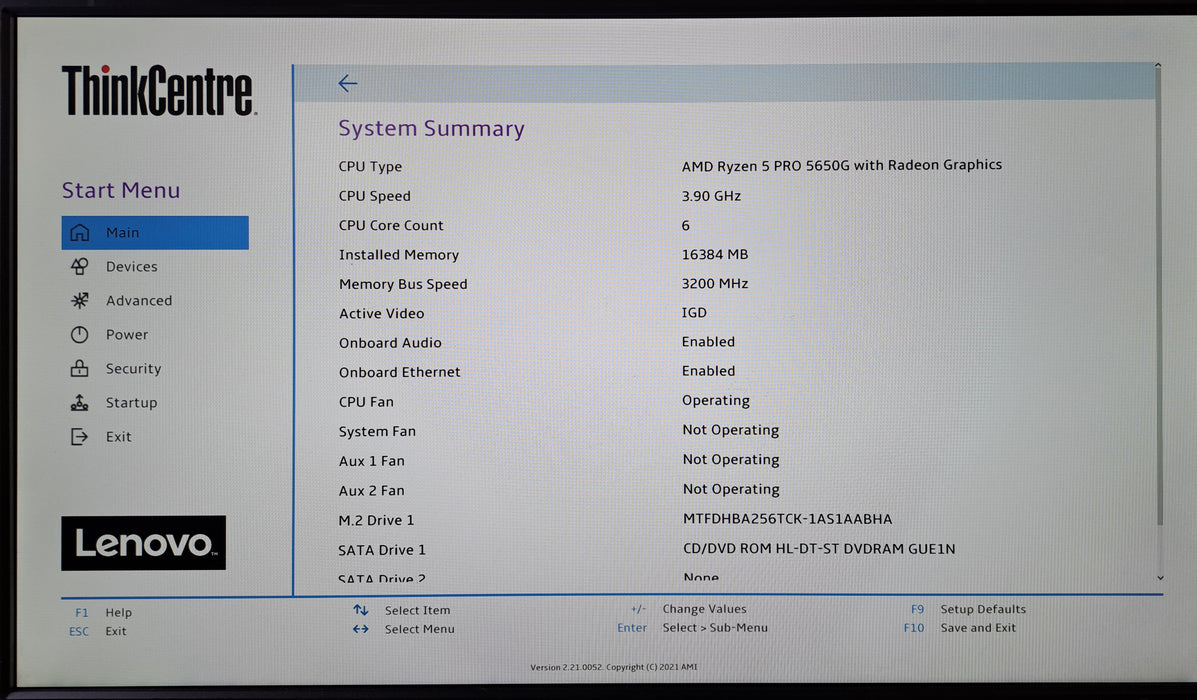Click scrollbar down arrow at bottom right
Image resolution: width=1197 pixels, height=700 pixels.
pyautogui.click(x=1160, y=578)
